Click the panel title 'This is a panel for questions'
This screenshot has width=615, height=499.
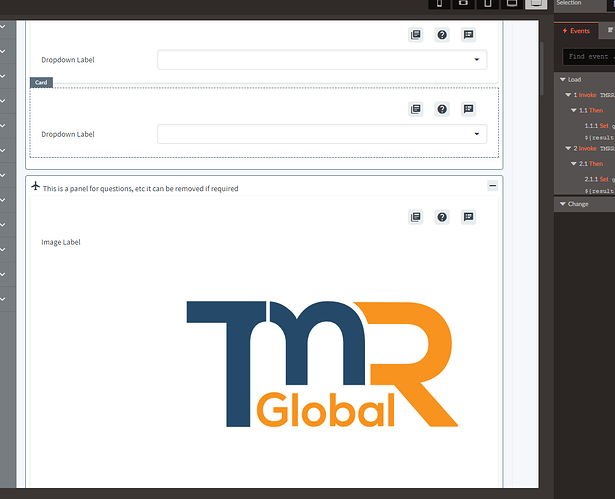click(140, 189)
